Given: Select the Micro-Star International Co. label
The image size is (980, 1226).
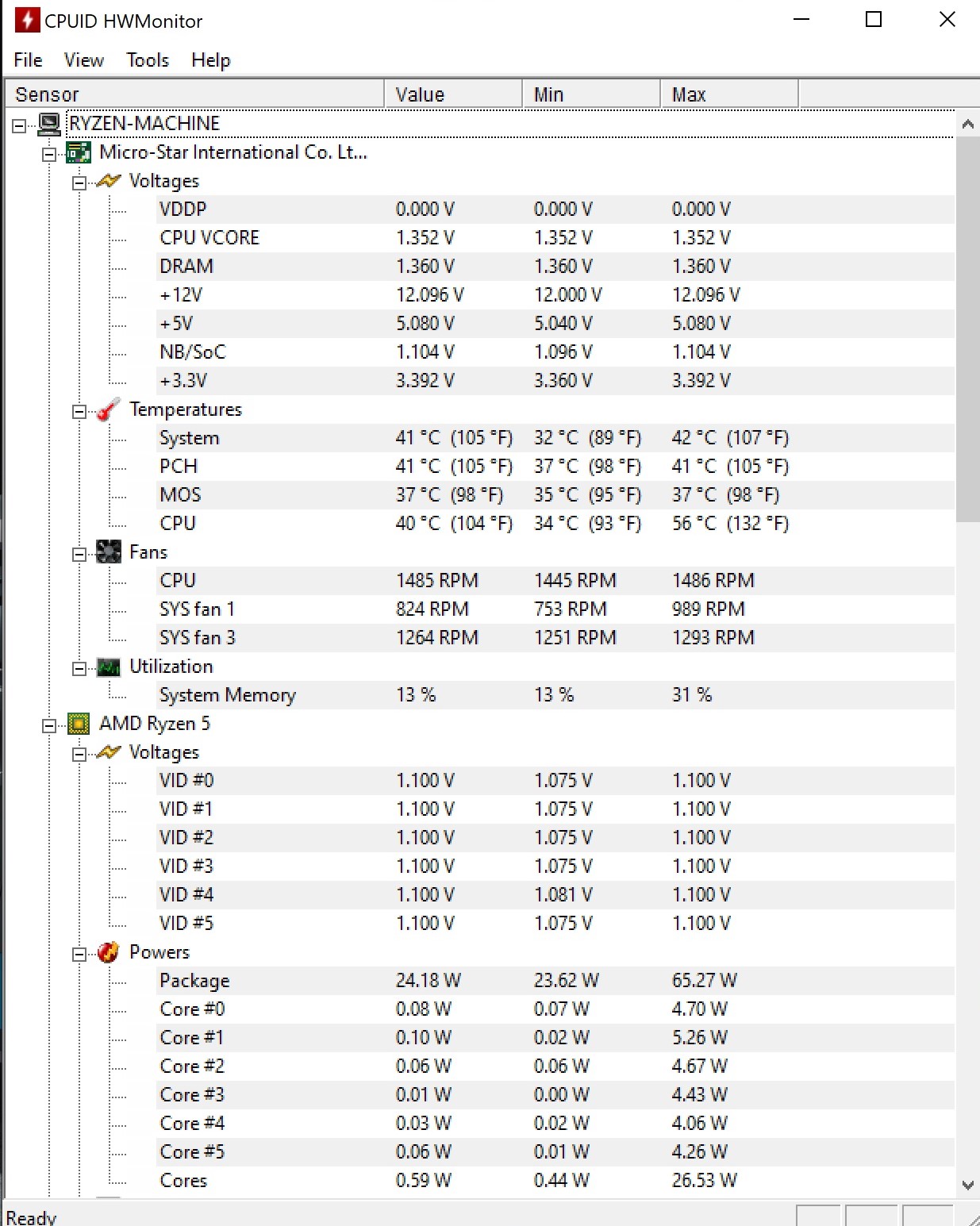Looking at the screenshot, I should 233,152.
